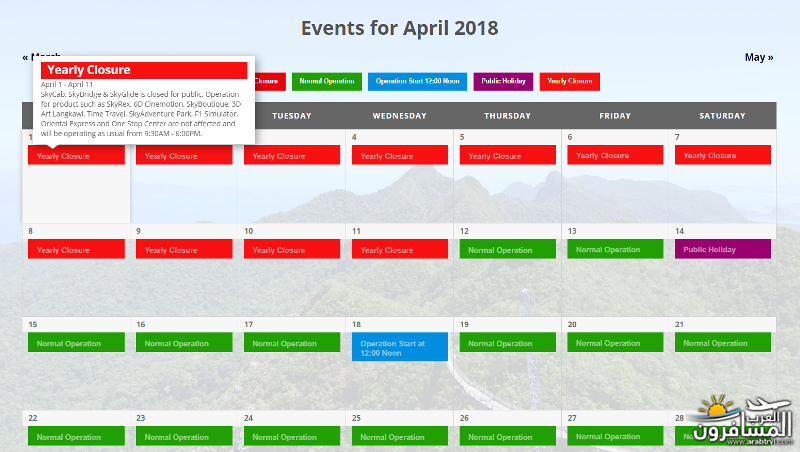
Task: Open Normal Operation event on April 20
Action: pos(615,343)
